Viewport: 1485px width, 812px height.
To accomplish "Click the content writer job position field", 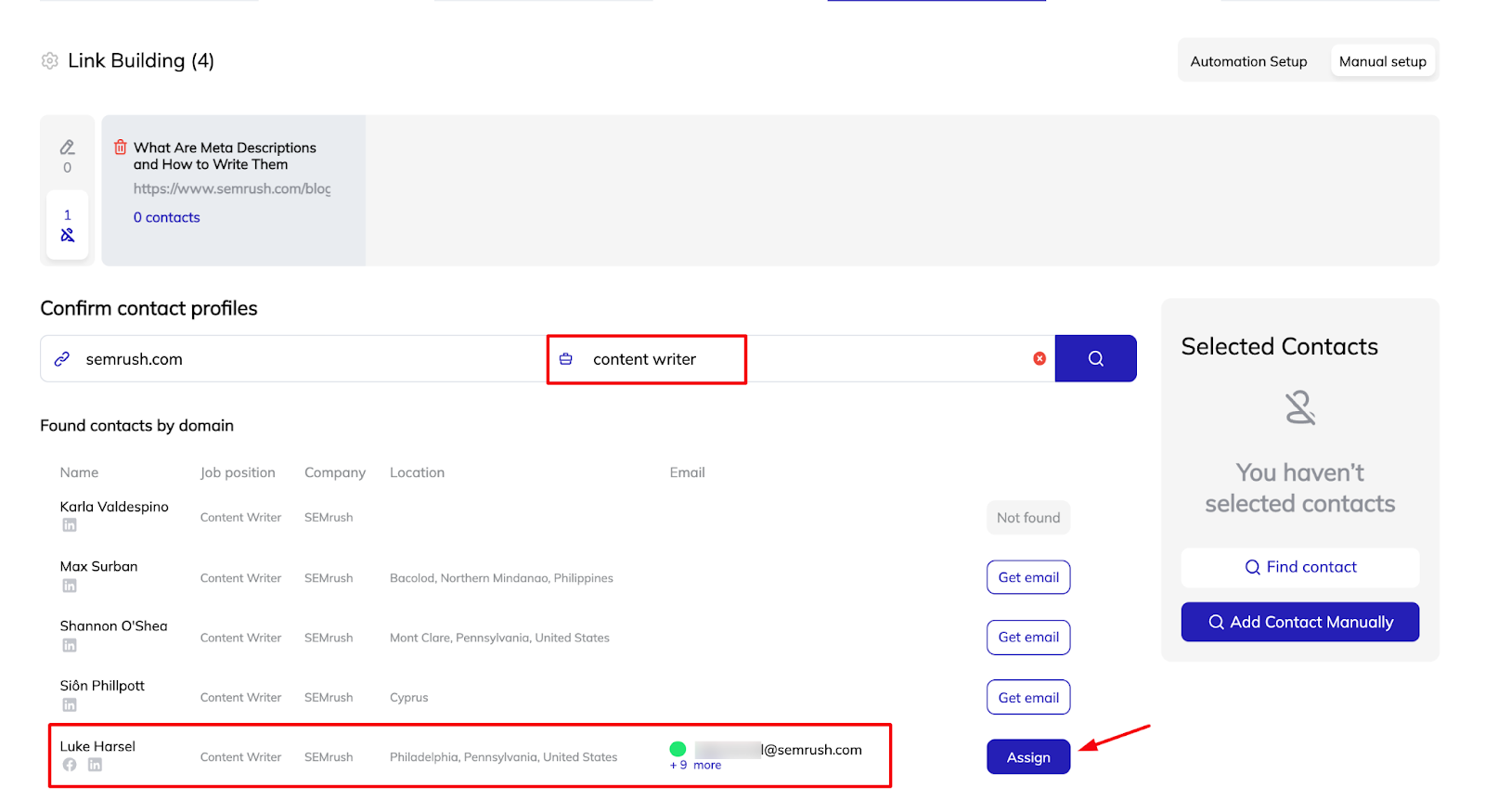I will coord(801,359).
